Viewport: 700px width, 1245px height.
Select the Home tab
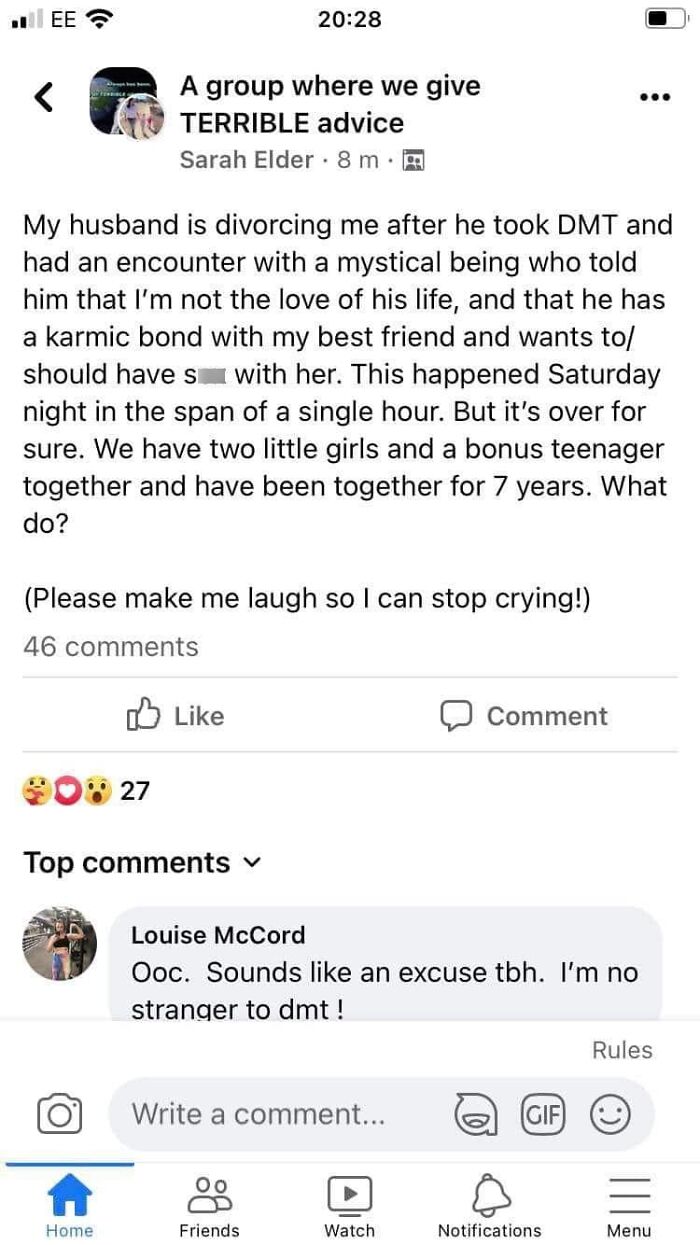(x=69, y=1206)
